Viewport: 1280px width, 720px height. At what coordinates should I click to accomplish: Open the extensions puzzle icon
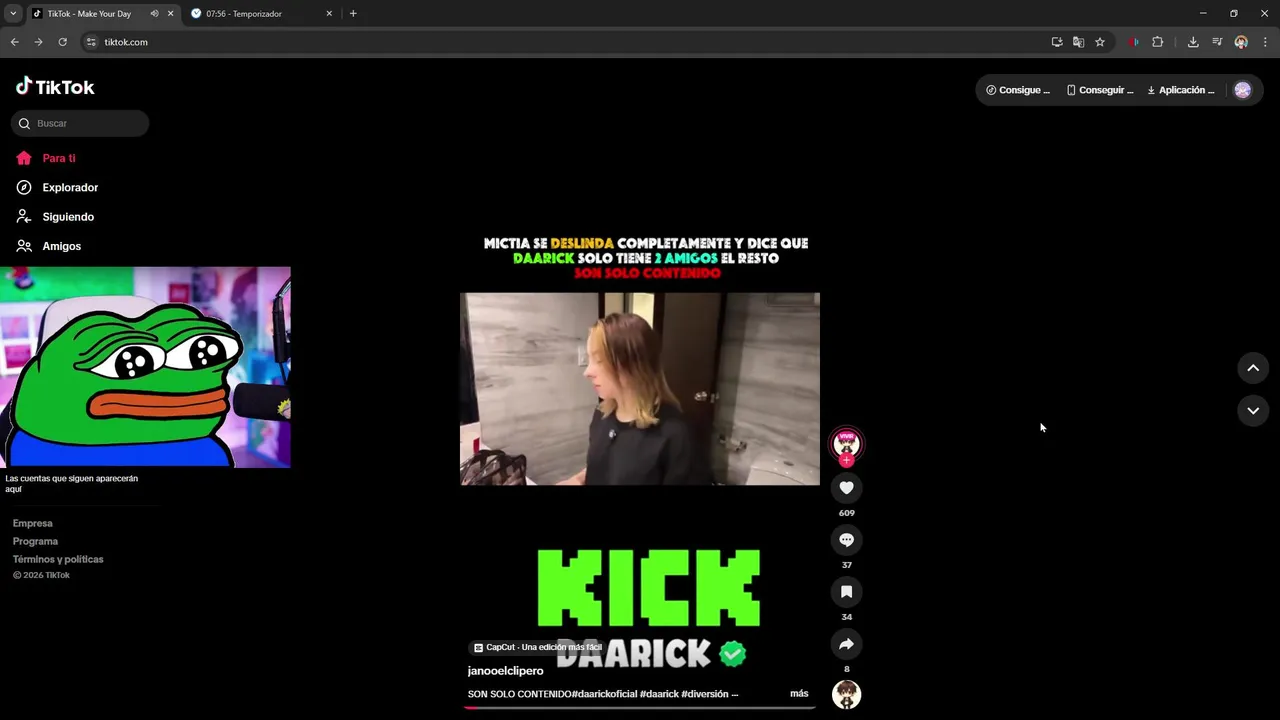tap(1158, 42)
